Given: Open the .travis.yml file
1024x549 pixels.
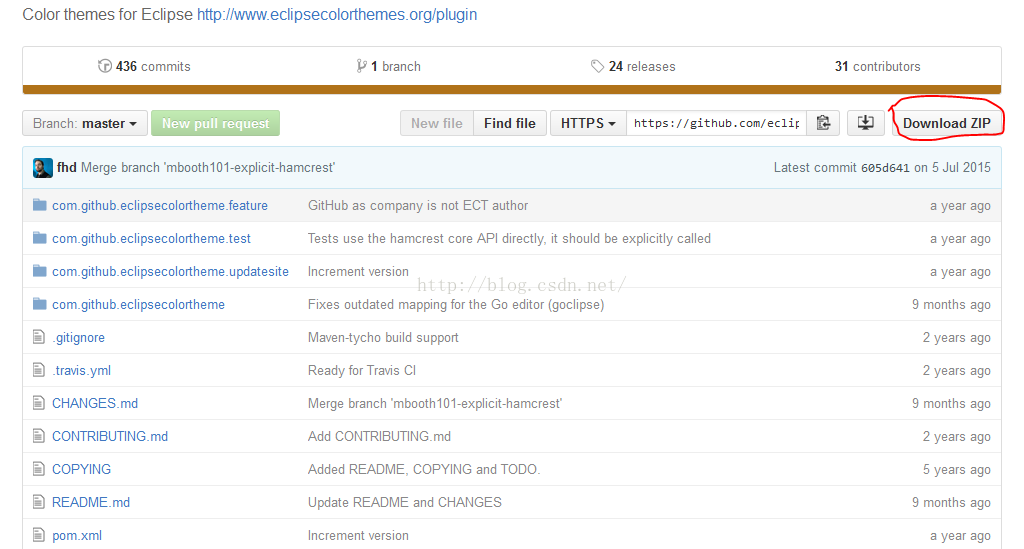Looking at the screenshot, I should pyautogui.click(x=82, y=371).
